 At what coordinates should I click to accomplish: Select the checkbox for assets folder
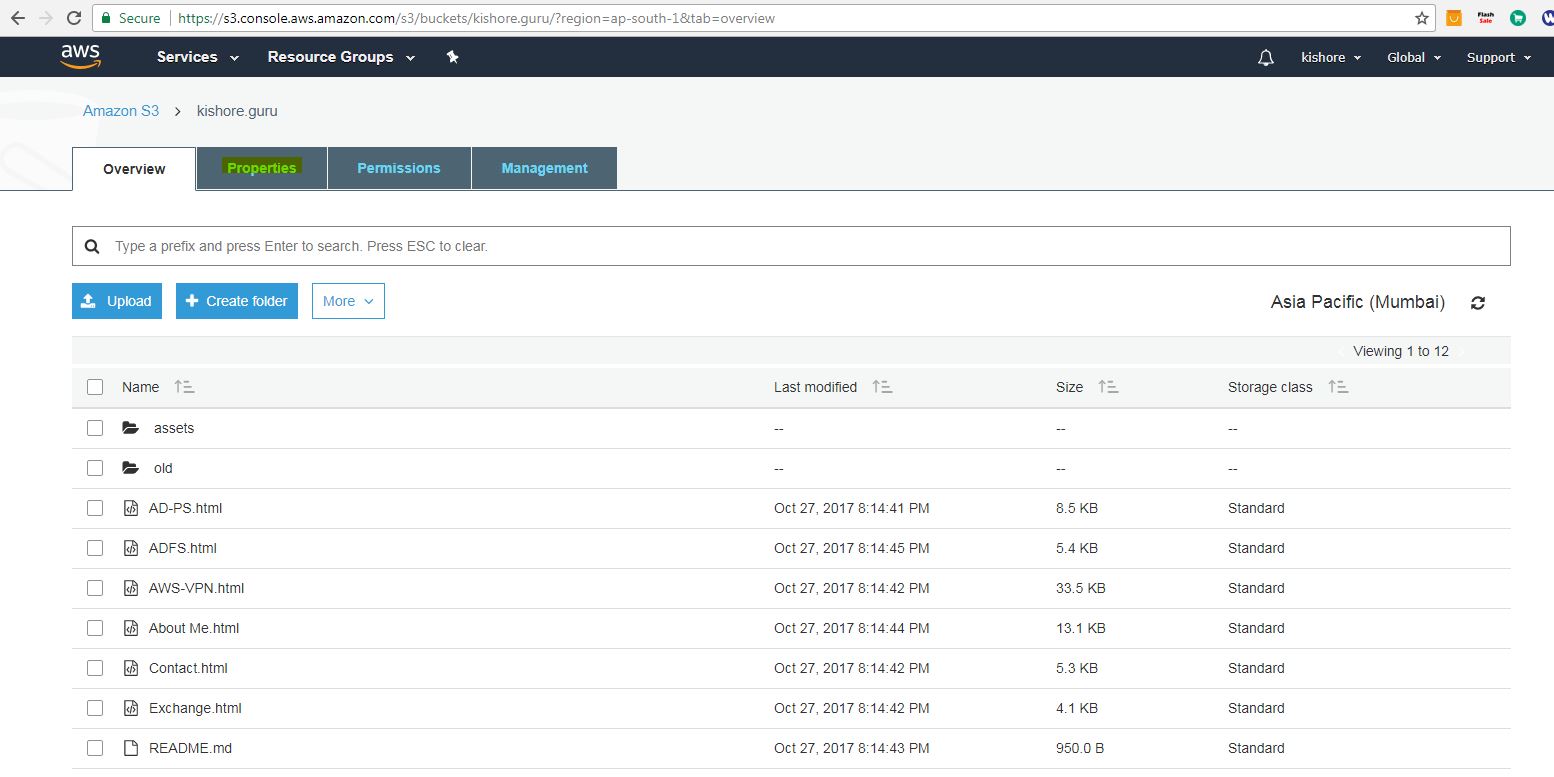[x=95, y=428]
